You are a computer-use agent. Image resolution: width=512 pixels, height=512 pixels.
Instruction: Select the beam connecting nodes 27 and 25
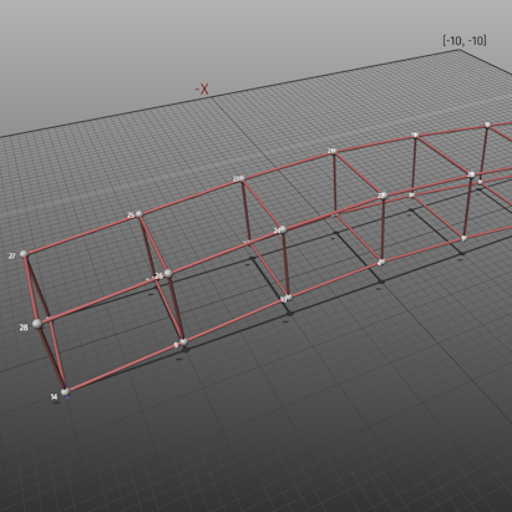(81, 234)
